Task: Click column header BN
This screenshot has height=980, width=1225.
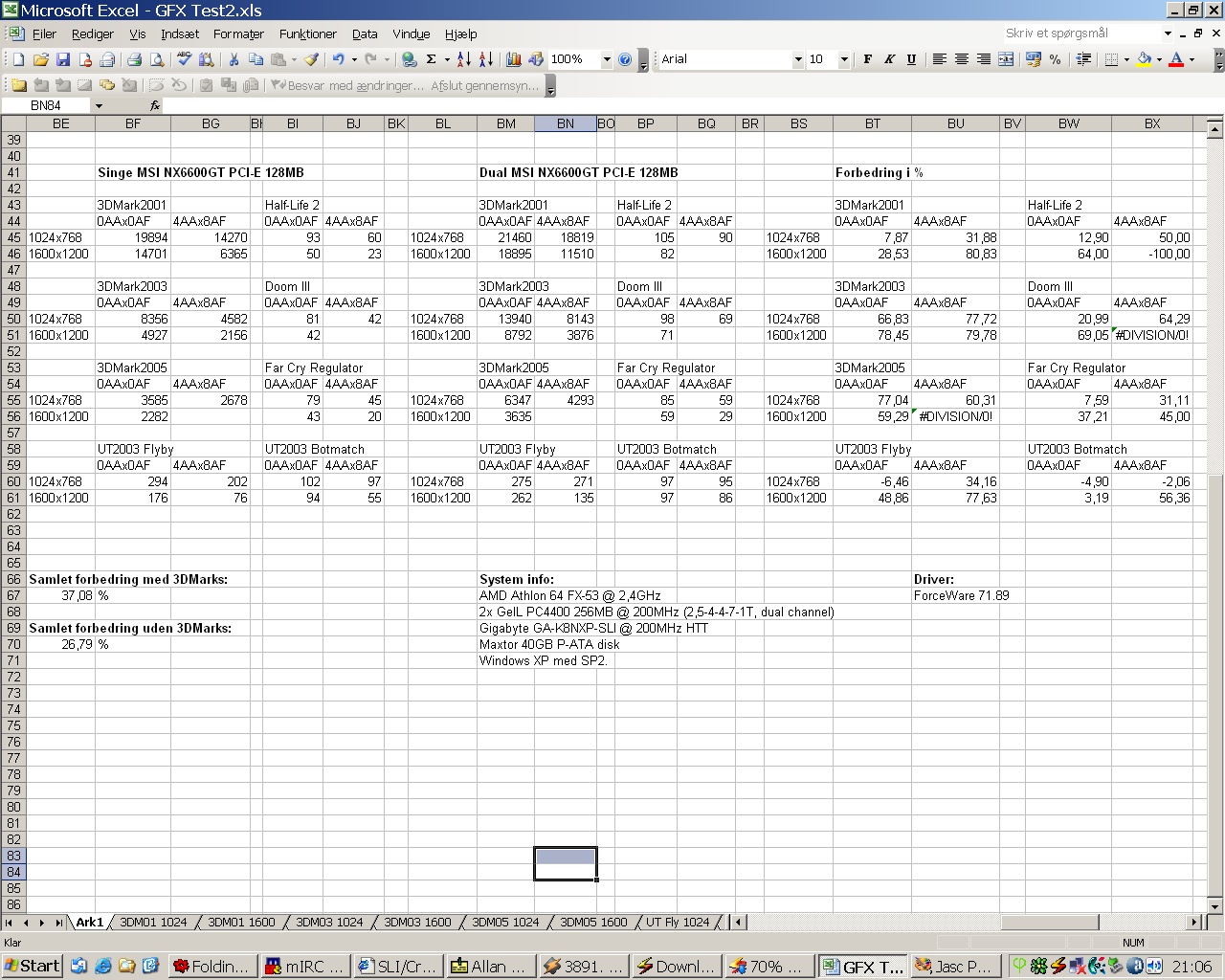Action: (x=566, y=123)
